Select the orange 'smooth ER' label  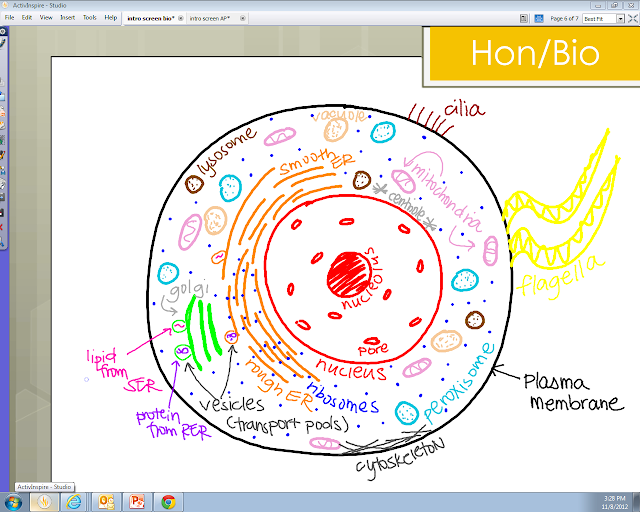point(317,161)
